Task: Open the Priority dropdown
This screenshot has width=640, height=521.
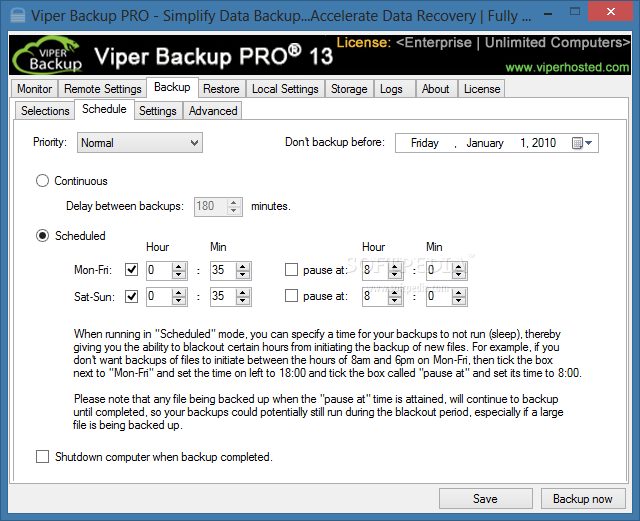Action: (140, 143)
